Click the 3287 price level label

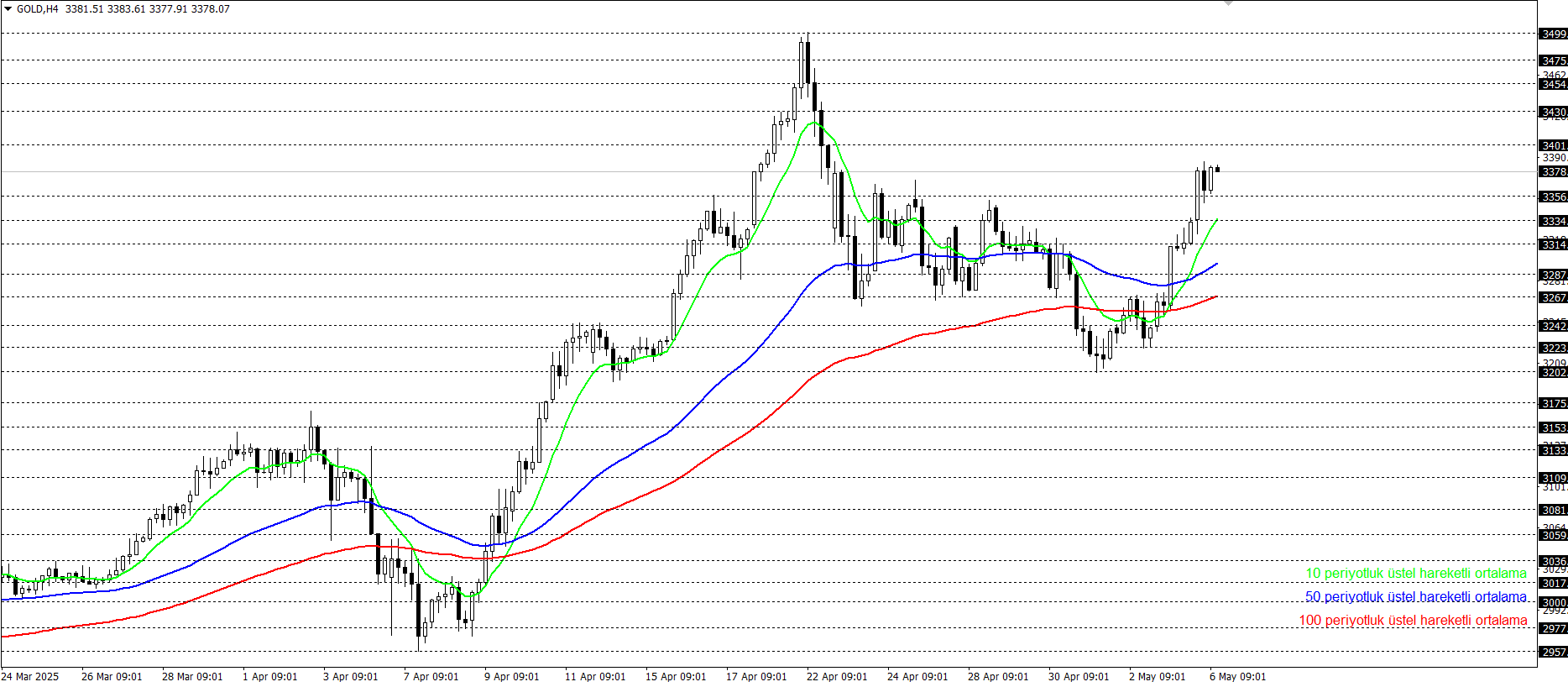pos(1553,275)
